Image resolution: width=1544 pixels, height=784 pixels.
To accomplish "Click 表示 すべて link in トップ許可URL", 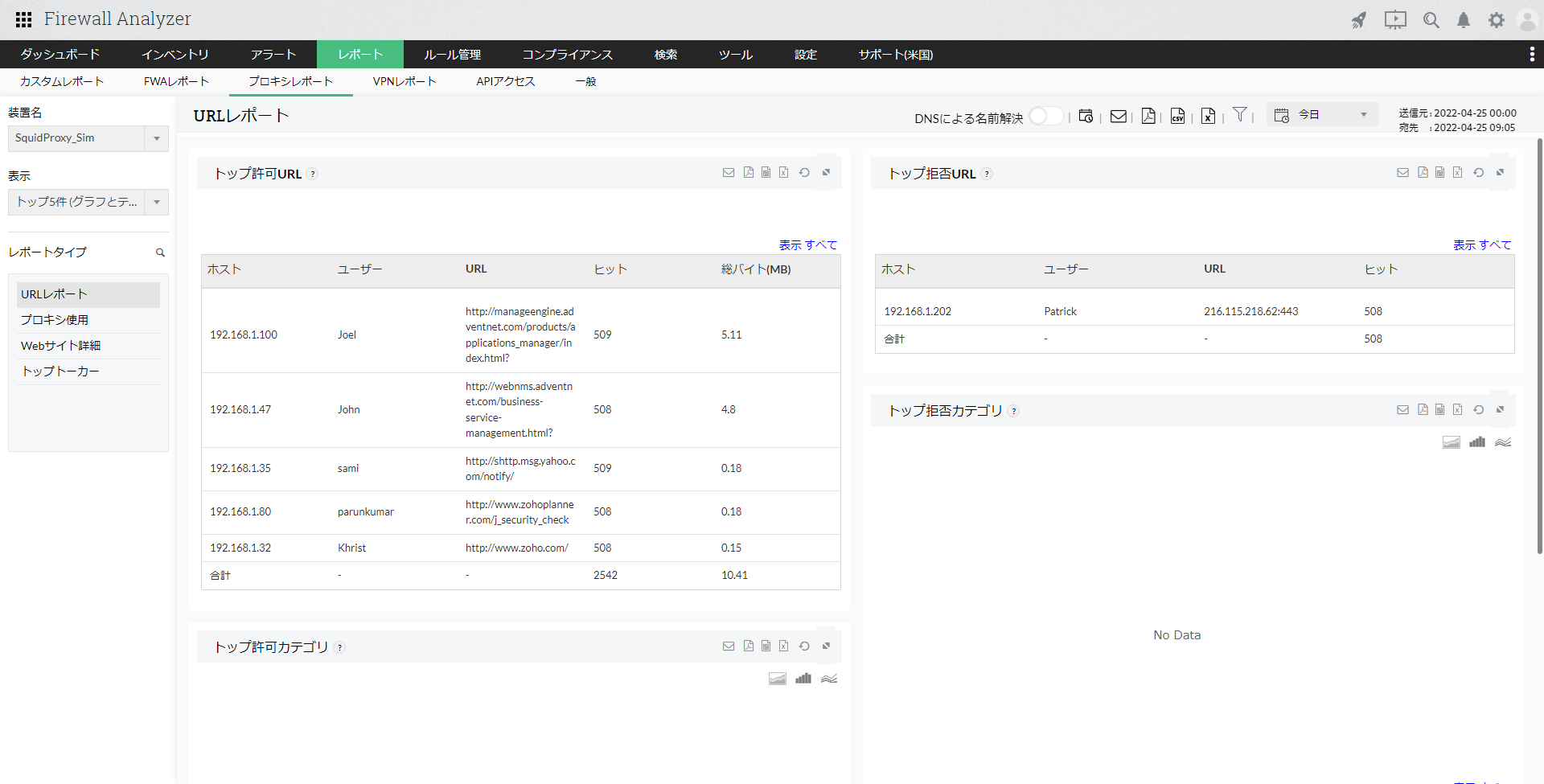I will (807, 244).
